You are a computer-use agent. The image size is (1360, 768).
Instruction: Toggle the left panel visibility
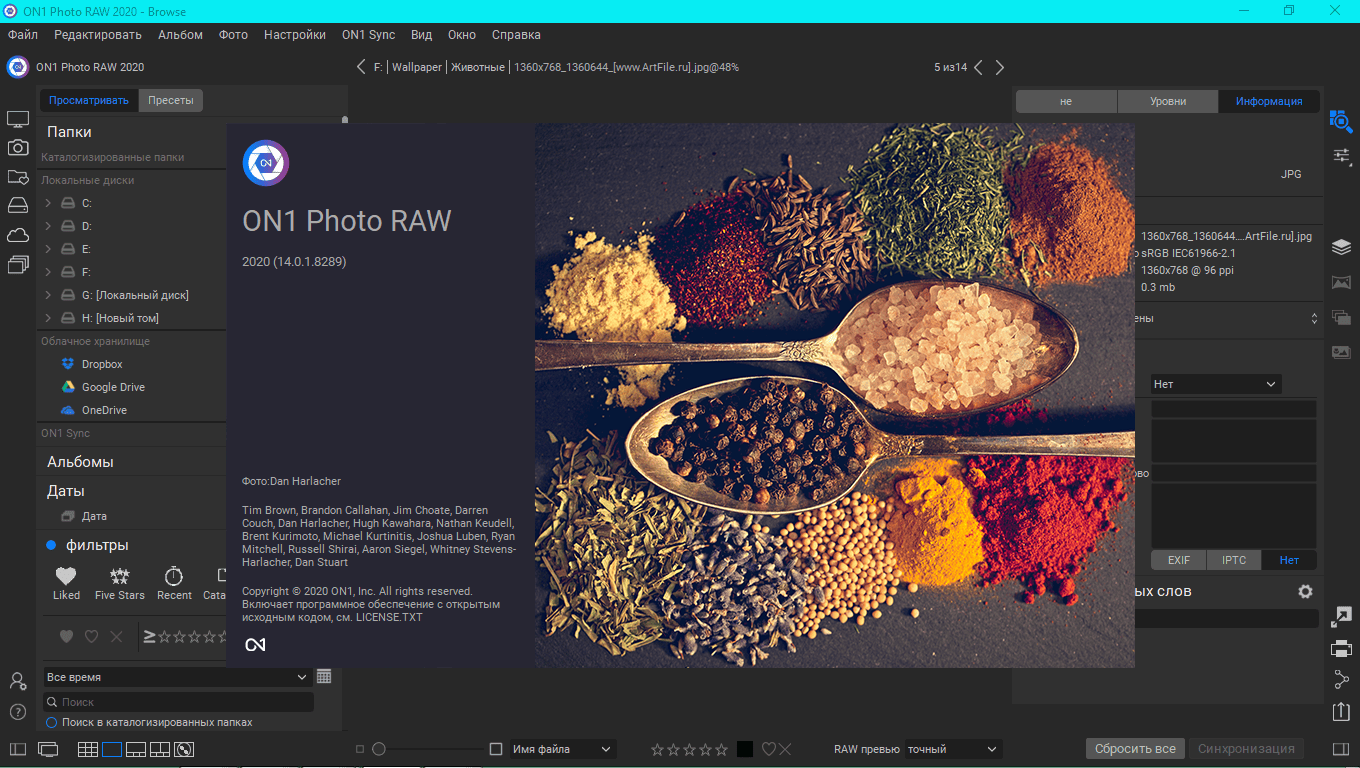coord(18,749)
